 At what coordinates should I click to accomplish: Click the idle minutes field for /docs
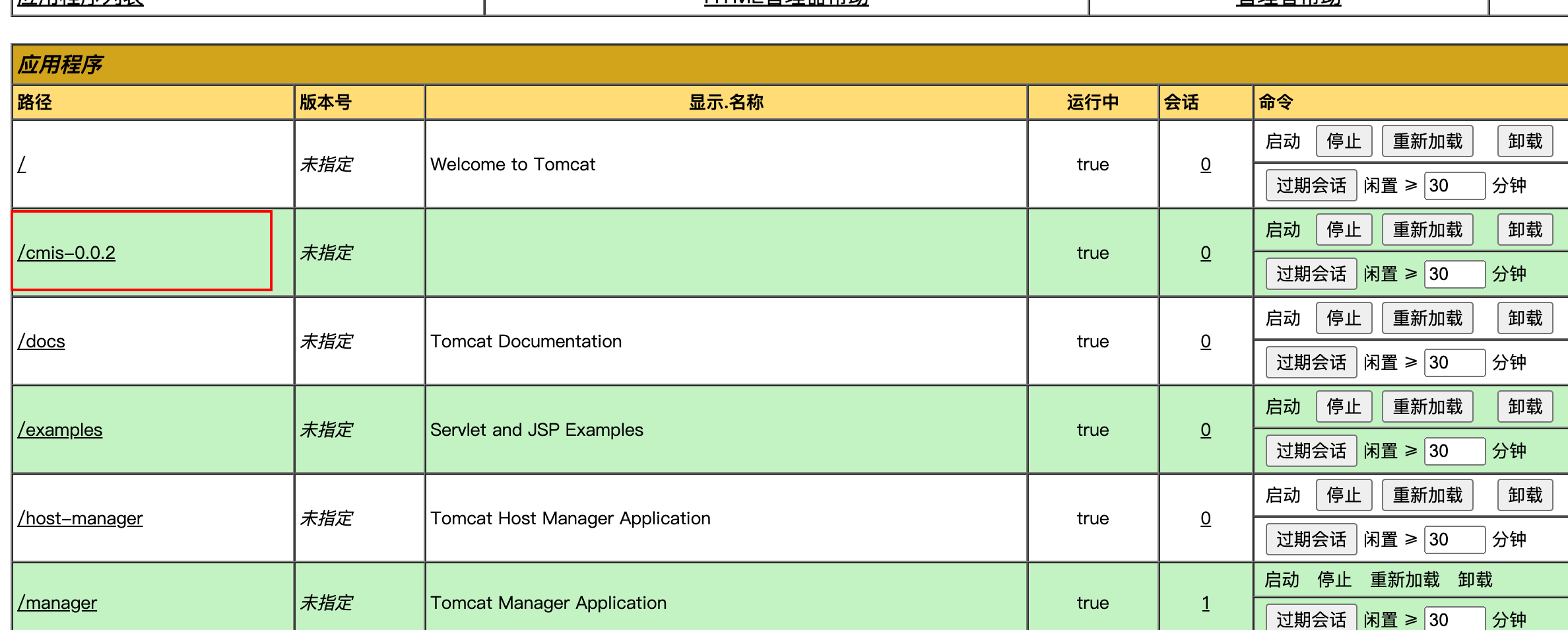tap(1455, 363)
